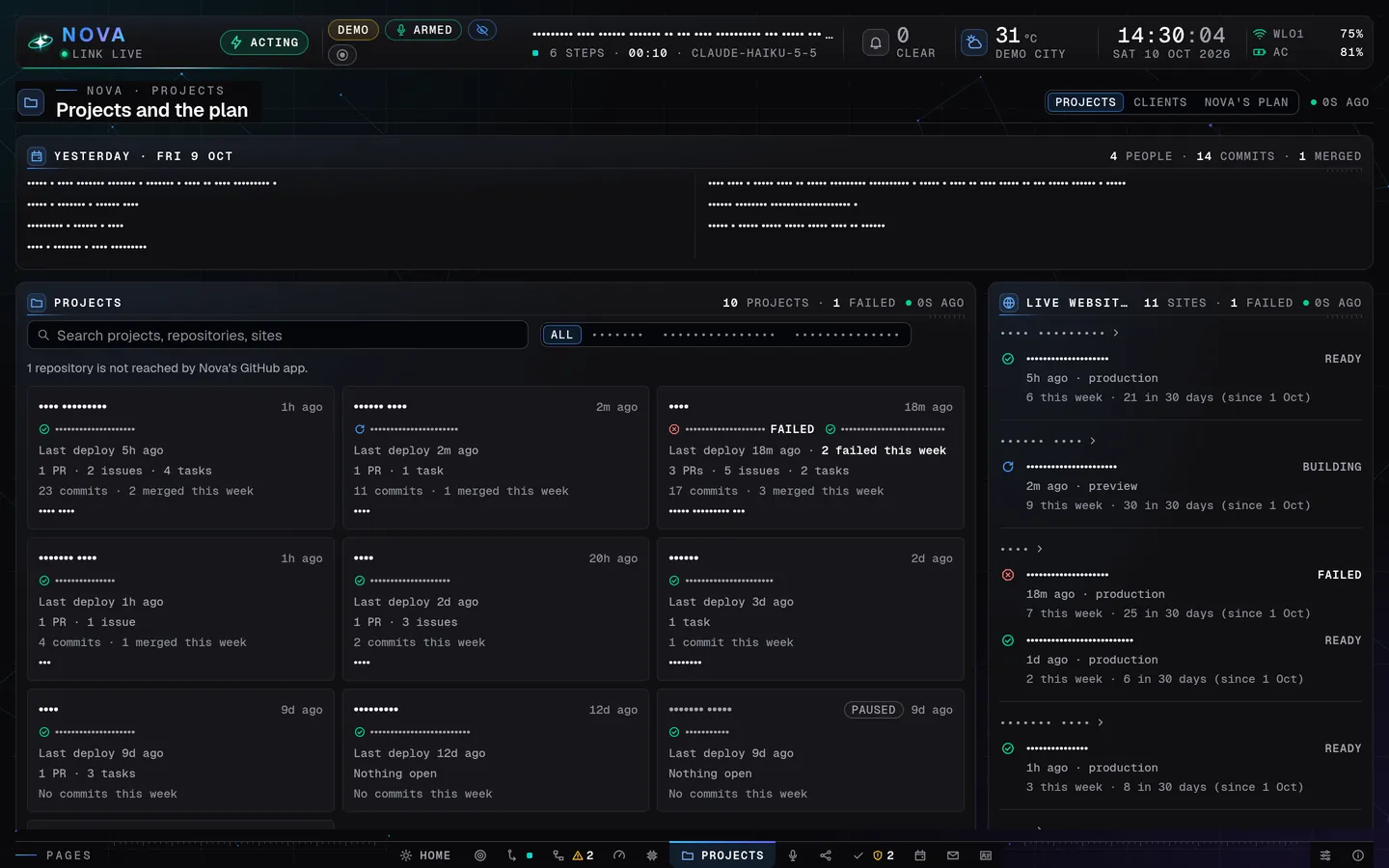1389x868 pixels.
Task: Open the chip processor icon in bottom bar
Action: coord(652,855)
